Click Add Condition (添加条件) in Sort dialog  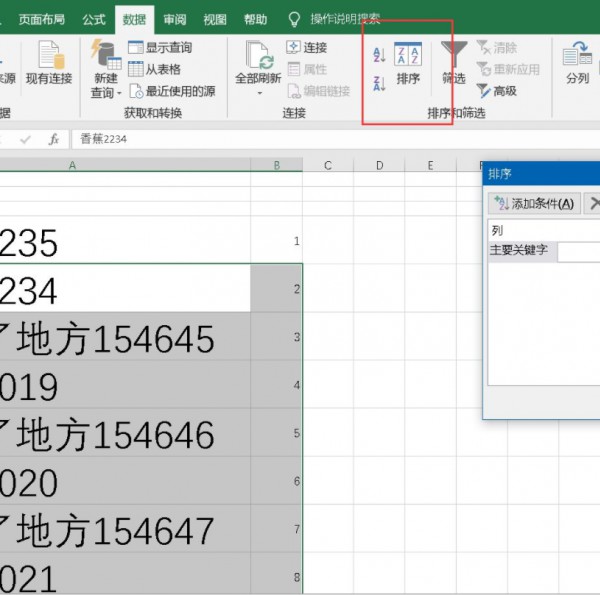click(535, 204)
